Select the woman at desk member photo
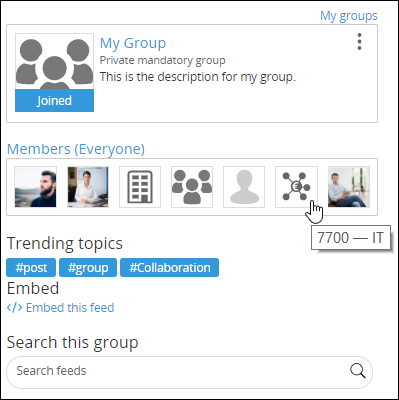This screenshot has width=399, height=400. tap(88, 187)
